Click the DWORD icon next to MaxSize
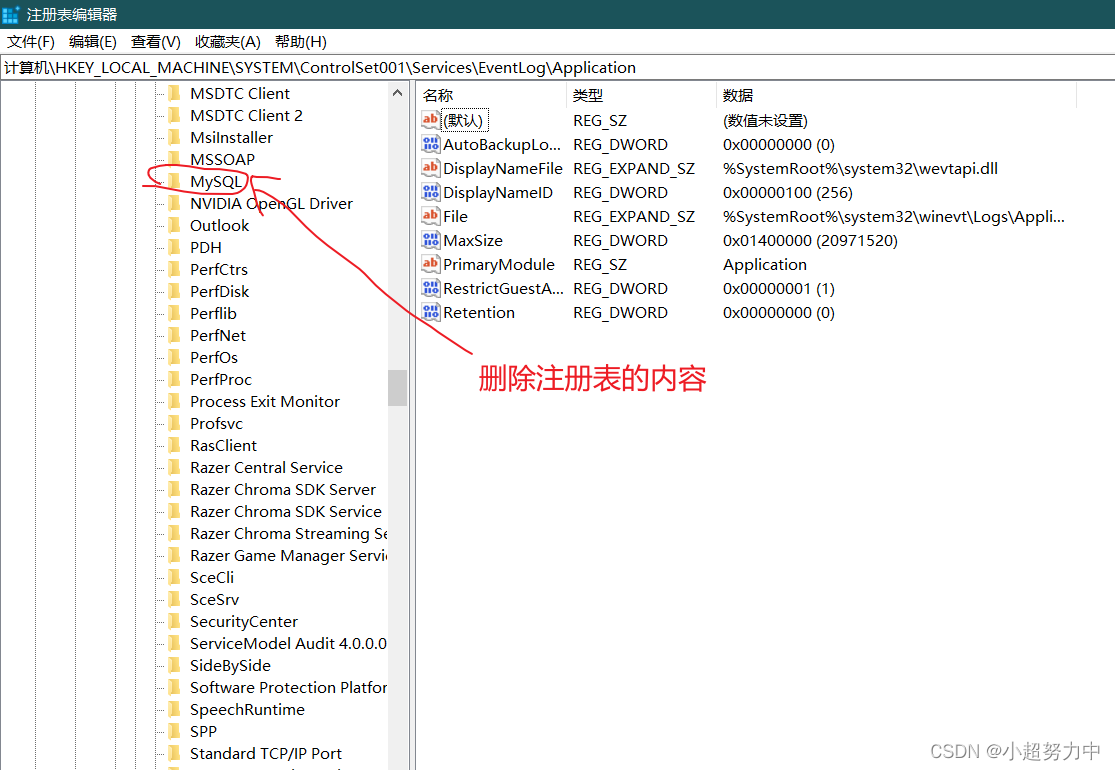The image size is (1115, 770). pyautogui.click(x=430, y=240)
